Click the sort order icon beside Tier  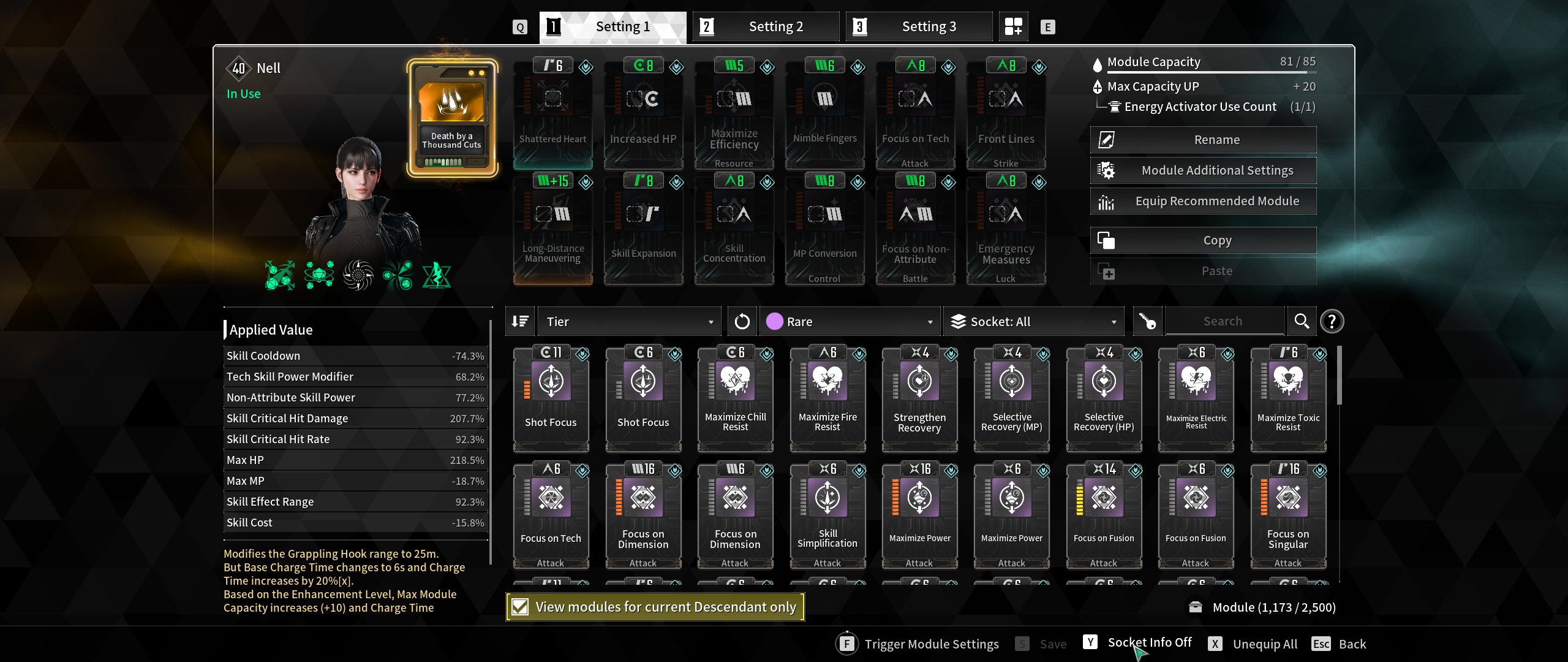pos(520,321)
